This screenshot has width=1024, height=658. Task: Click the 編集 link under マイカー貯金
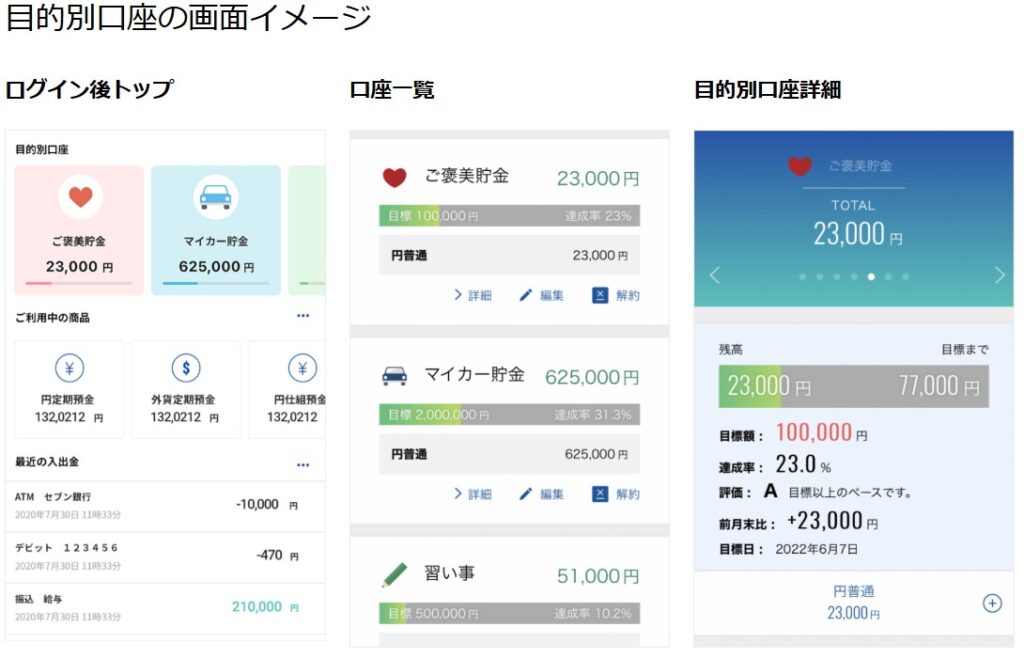coord(542,494)
